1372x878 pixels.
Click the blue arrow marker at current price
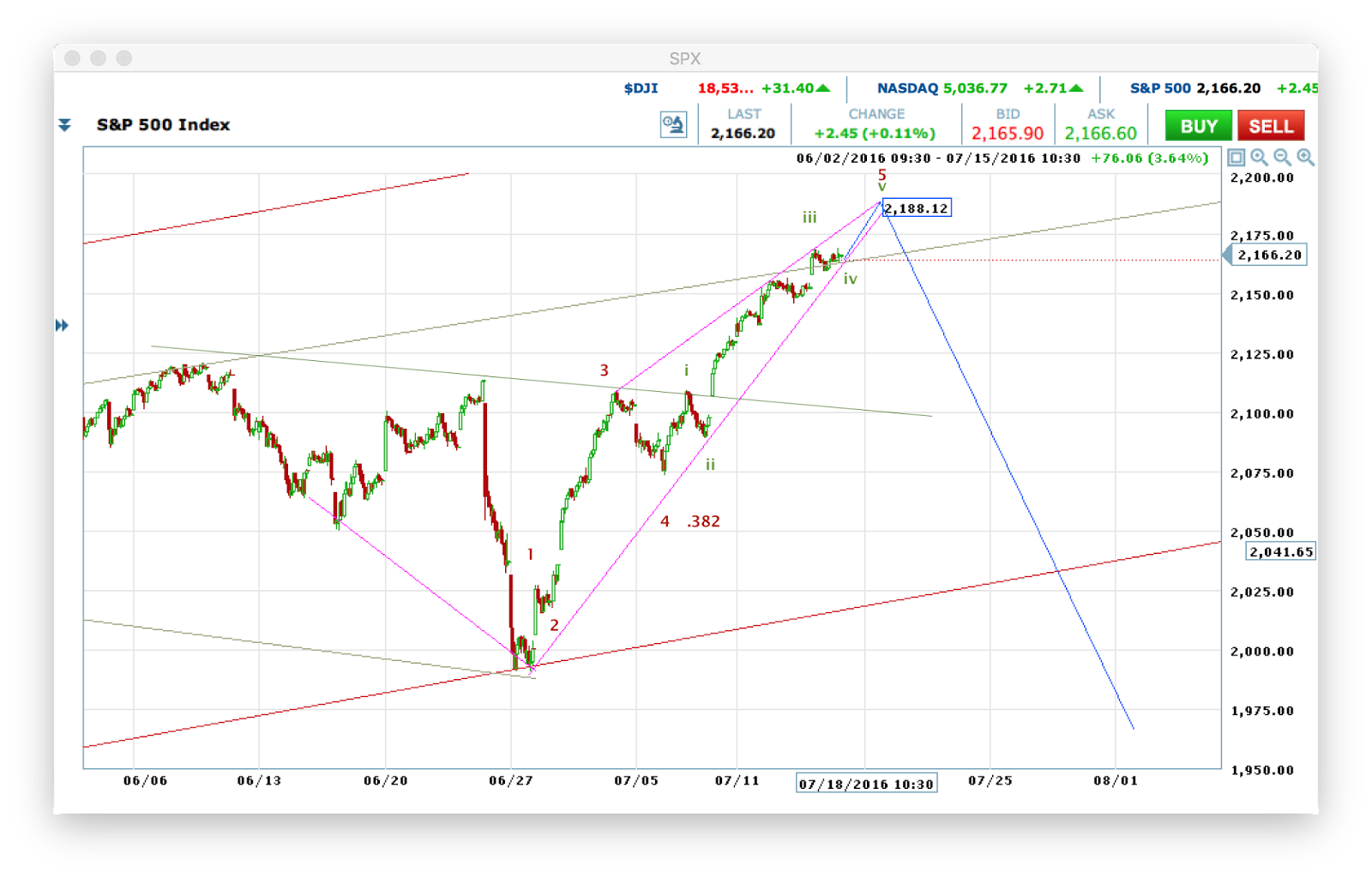coord(1229,255)
